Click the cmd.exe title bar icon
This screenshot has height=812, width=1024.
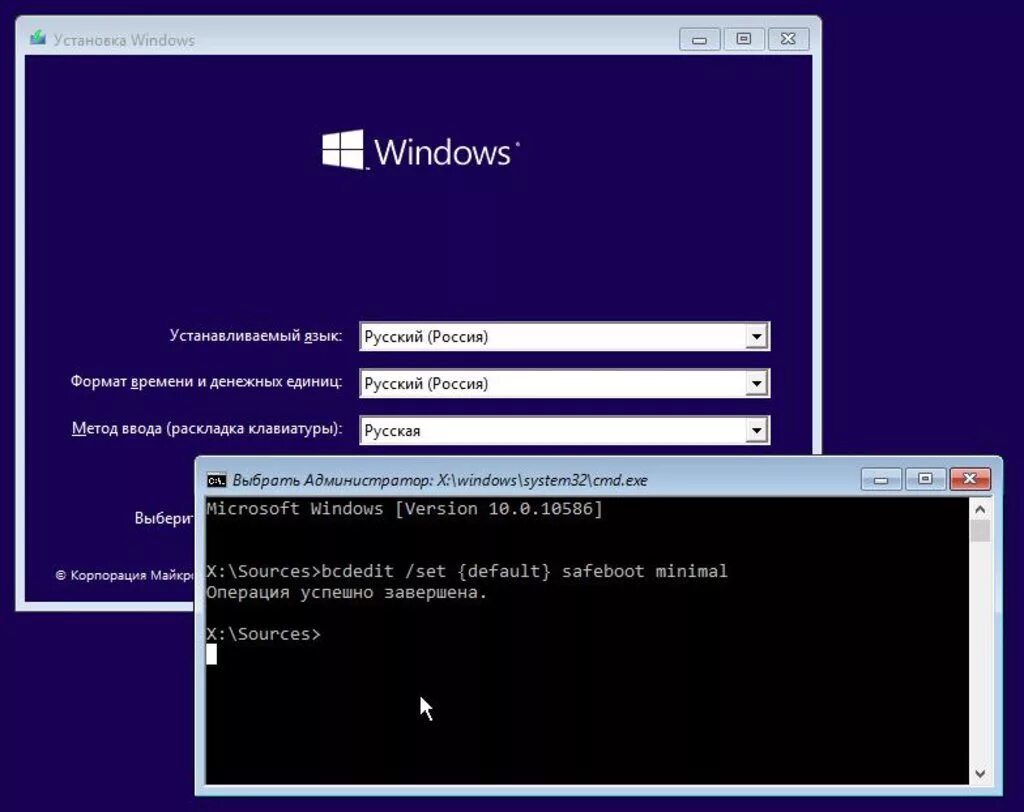point(216,481)
